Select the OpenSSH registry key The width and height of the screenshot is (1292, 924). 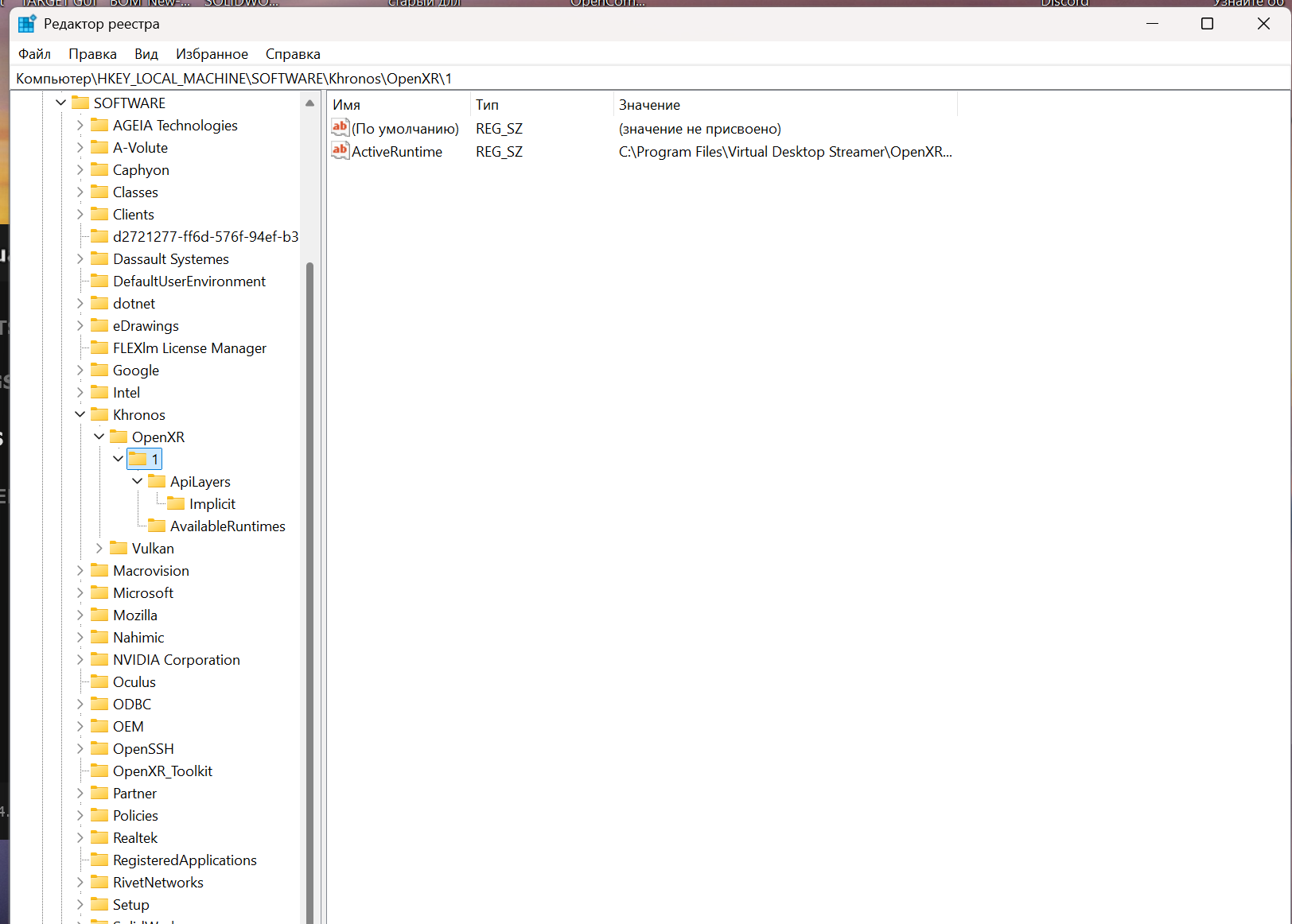pos(143,749)
